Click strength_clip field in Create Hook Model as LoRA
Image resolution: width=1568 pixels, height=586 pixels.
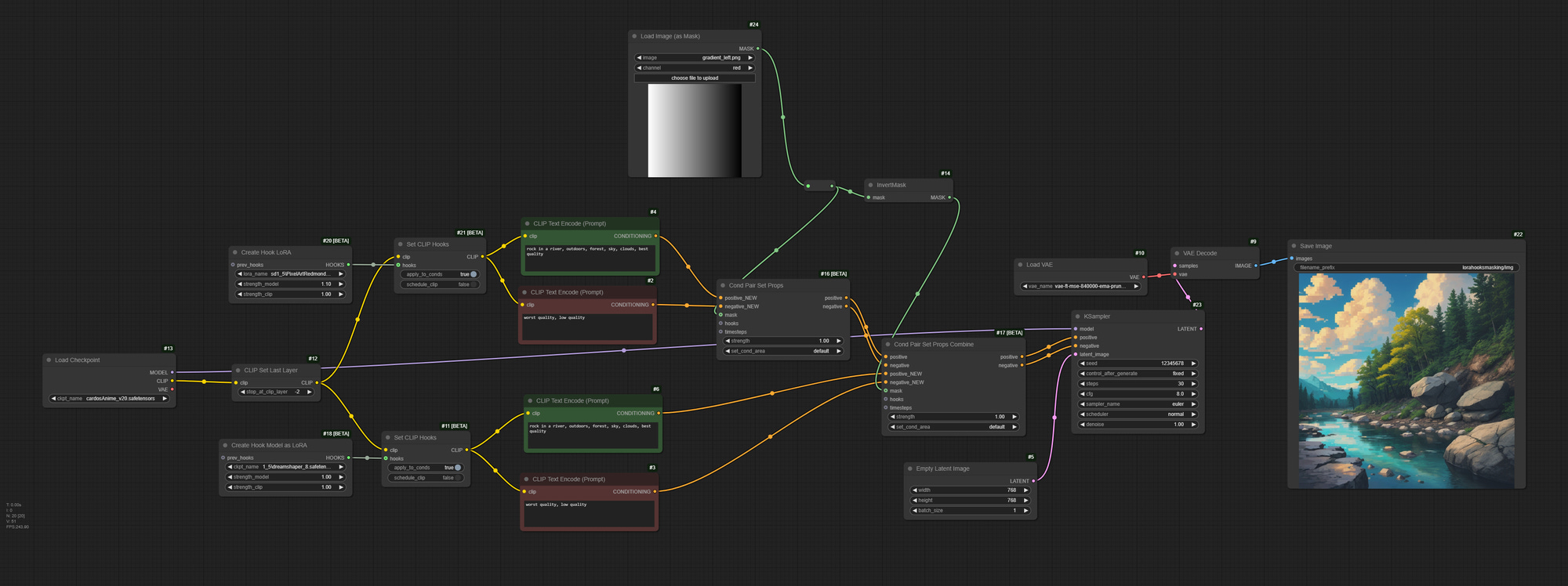[x=285, y=487]
